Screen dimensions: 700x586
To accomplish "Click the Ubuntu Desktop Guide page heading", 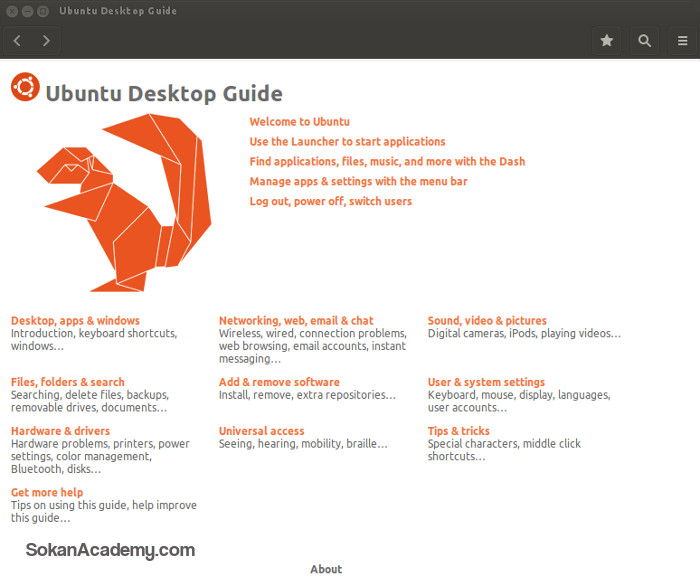I will pyautogui.click(x=164, y=94).
